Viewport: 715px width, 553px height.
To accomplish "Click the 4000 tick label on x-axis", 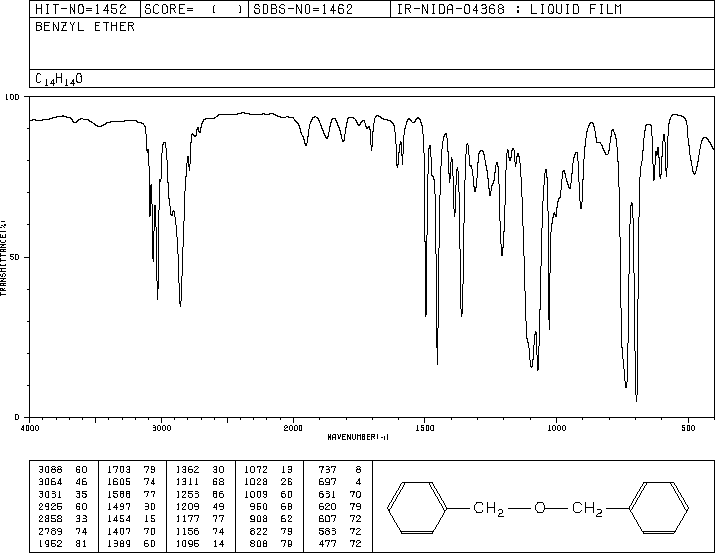I will click(x=30, y=427).
